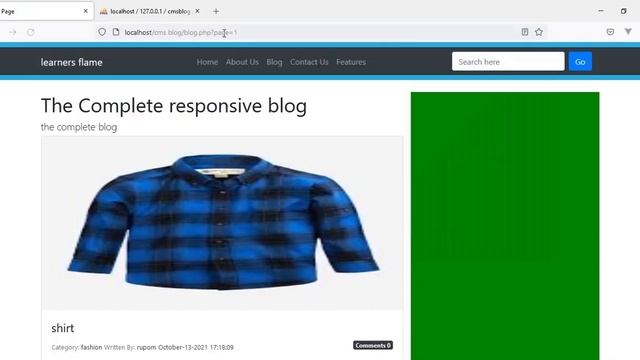Open the shield tracking protection icon
This screenshot has height=360, width=640.
[x=102, y=32]
